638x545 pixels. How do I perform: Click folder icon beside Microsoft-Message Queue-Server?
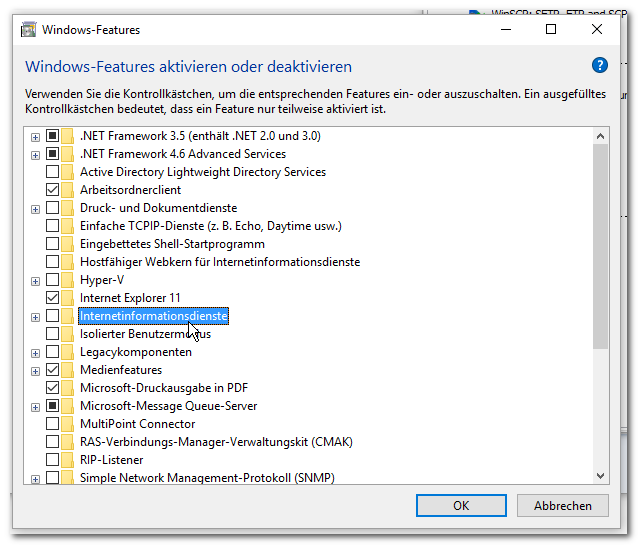pyautogui.click(x=68, y=406)
